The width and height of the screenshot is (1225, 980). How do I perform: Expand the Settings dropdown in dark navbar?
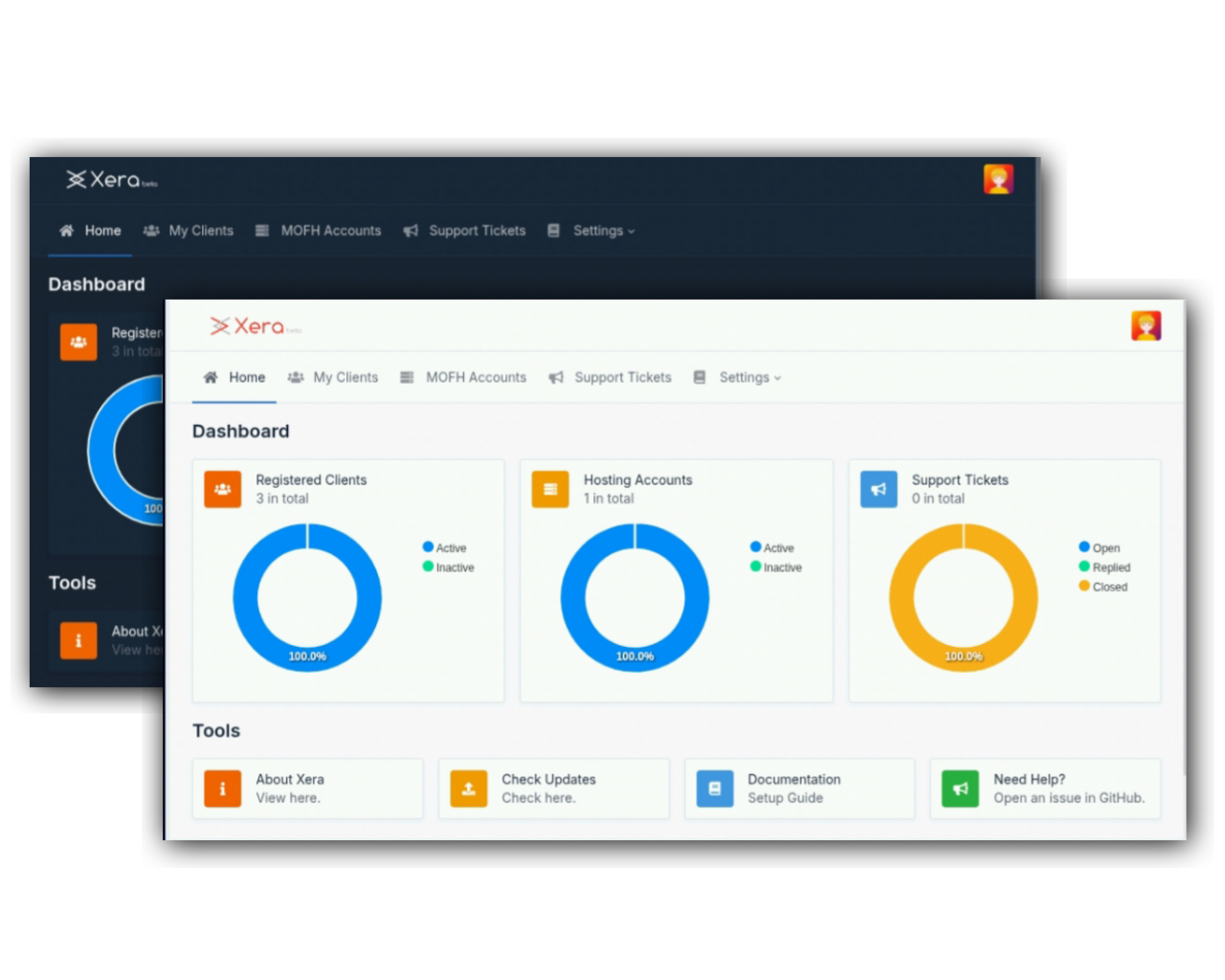pos(603,231)
